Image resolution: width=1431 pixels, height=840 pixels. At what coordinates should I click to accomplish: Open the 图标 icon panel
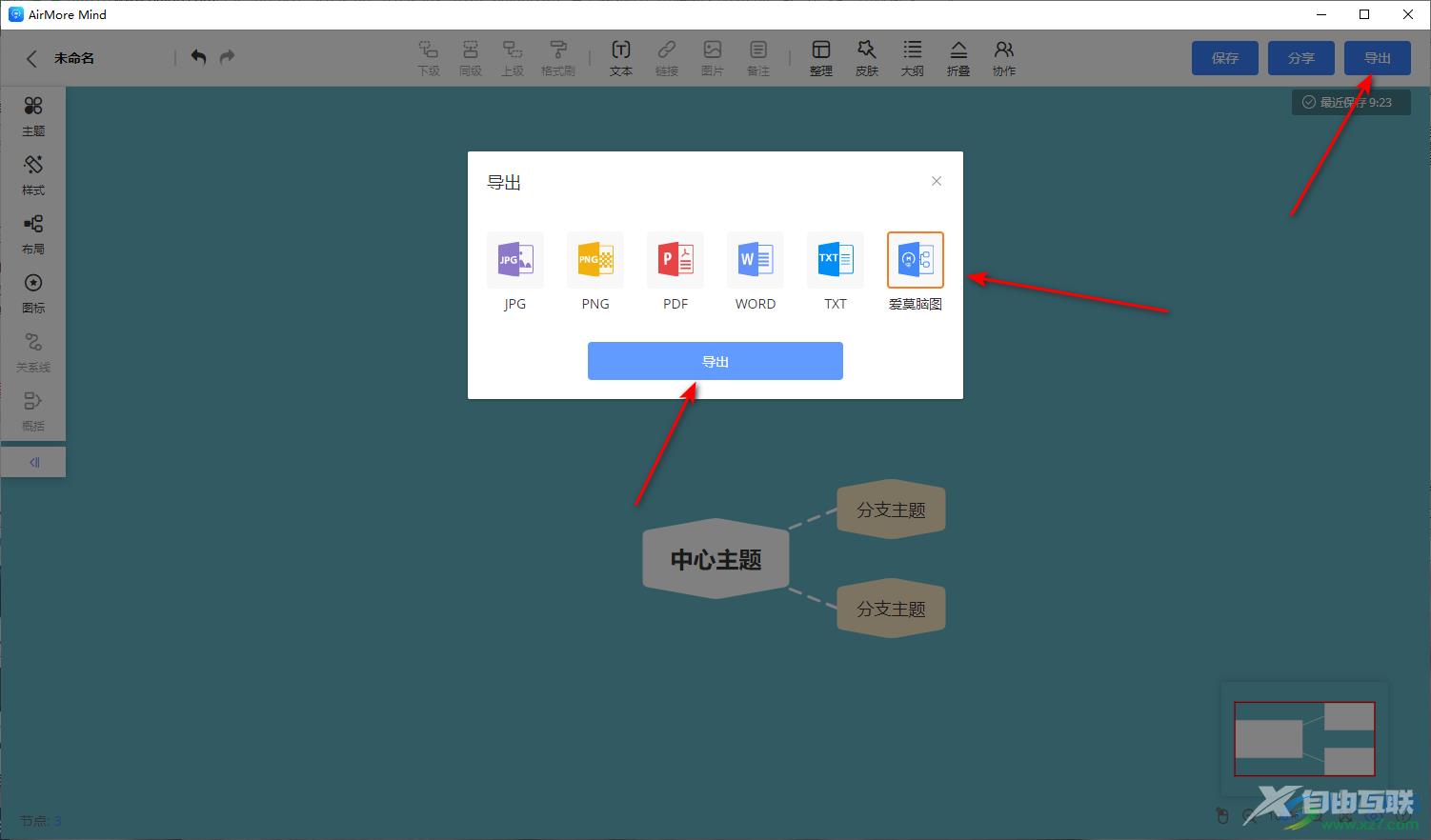click(33, 293)
